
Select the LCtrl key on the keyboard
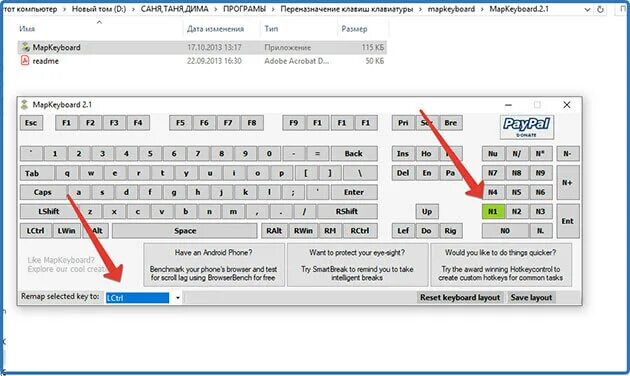pyautogui.click(x=35, y=231)
